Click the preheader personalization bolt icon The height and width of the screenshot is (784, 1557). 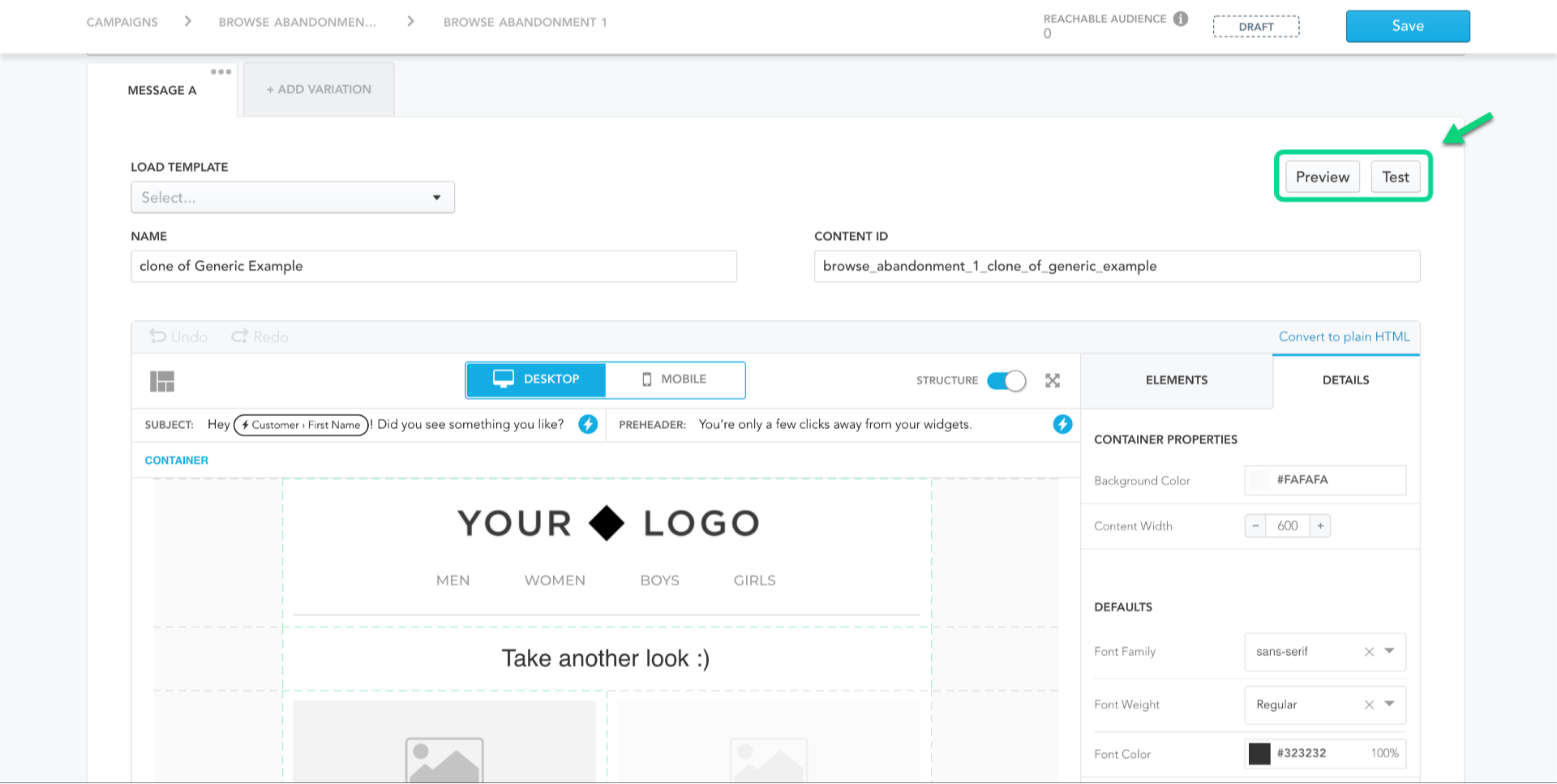[x=1062, y=424]
